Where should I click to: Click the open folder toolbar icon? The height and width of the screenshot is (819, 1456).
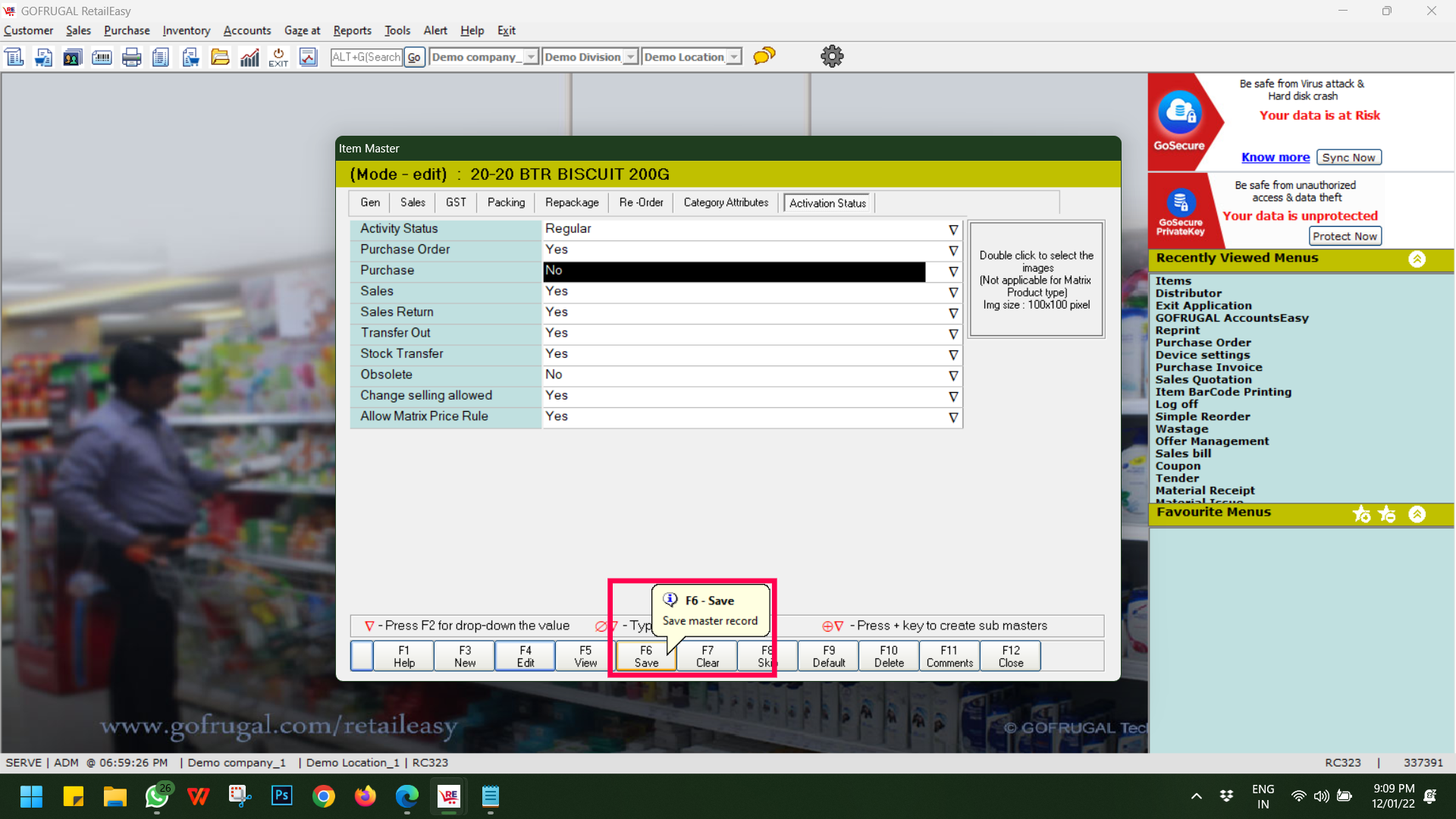(x=220, y=57)
